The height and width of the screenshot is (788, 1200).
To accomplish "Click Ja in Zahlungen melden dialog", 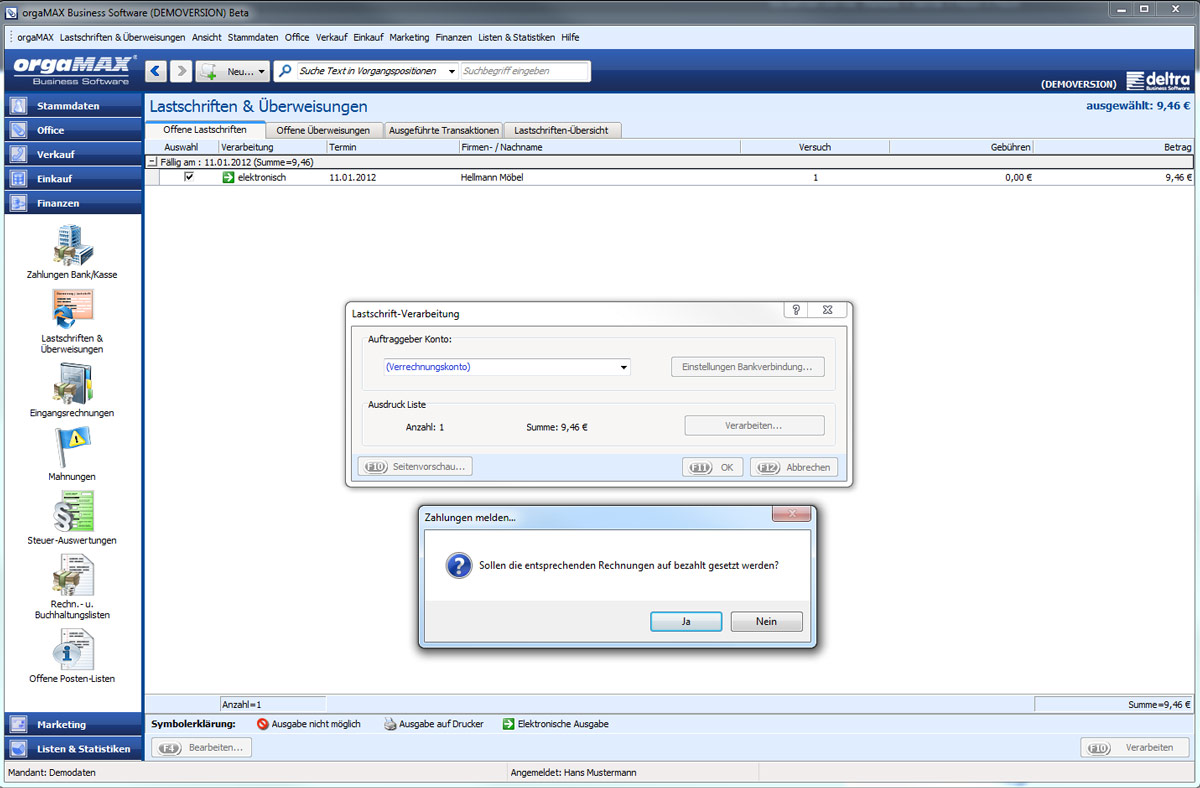I will [686, 621].
